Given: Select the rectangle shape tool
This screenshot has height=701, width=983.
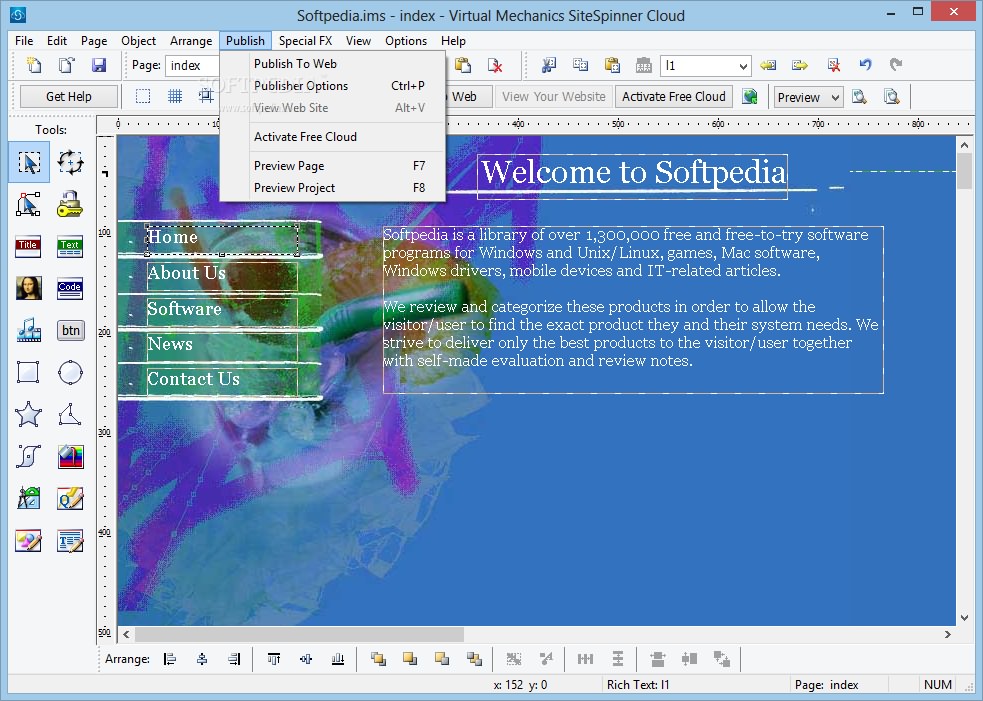Looking at the screenshot, I should (29, 372).
